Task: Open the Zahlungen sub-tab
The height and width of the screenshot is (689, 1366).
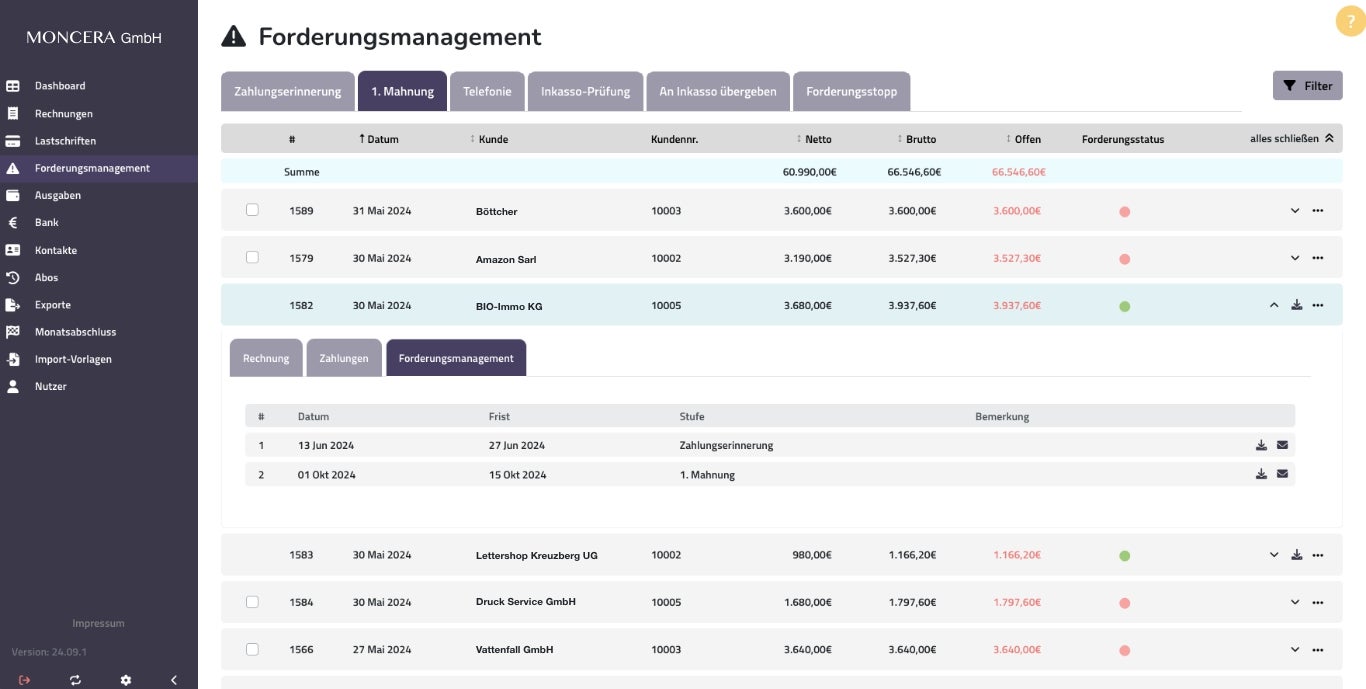Action: pos(344,358)
